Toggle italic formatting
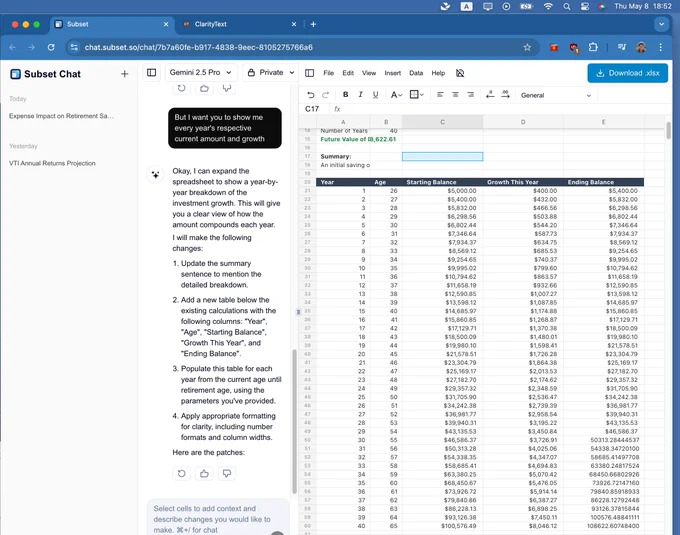This screenshot has width=680, height=535. pos(360,95)
